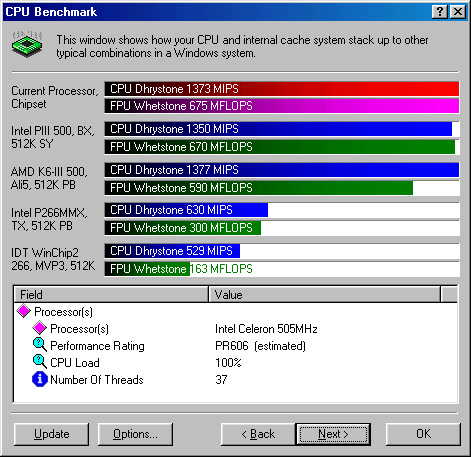Click the "Intel P266MMX, TX, 512K PB" label
This screenshot has height=457, width=471.
coord(49,219)
